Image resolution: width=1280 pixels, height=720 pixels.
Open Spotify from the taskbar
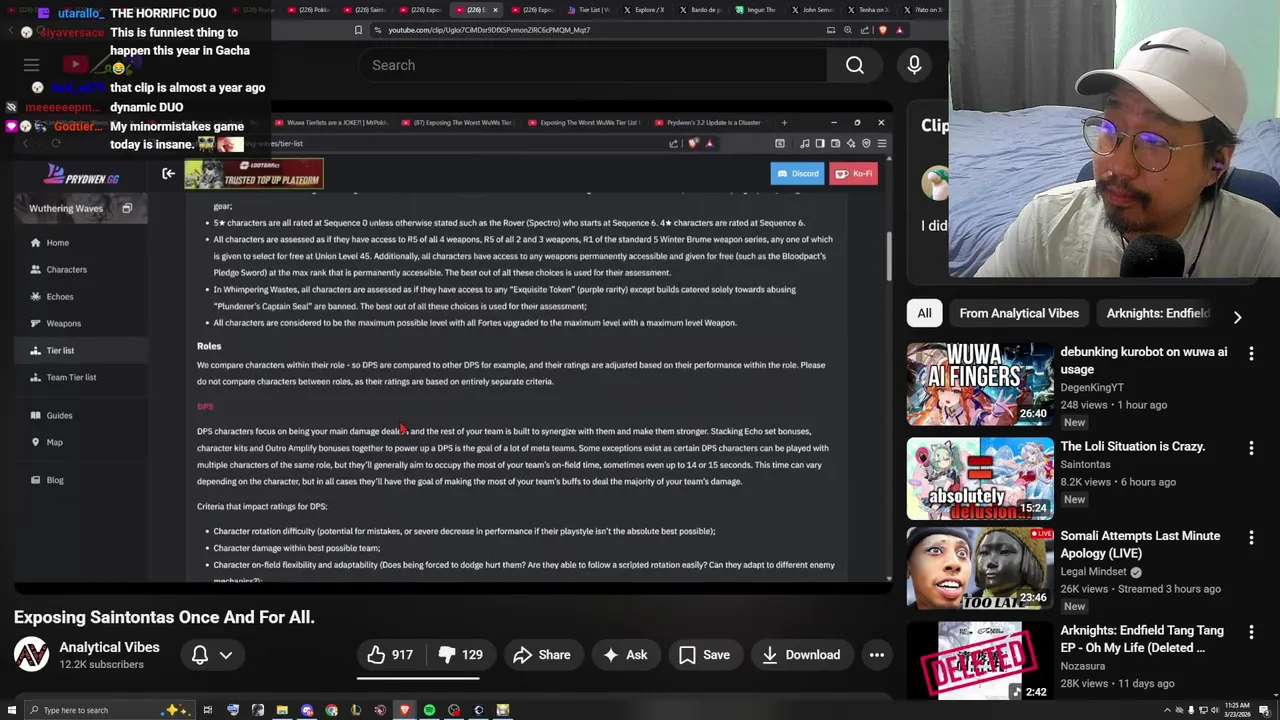[x=429, y=710]
